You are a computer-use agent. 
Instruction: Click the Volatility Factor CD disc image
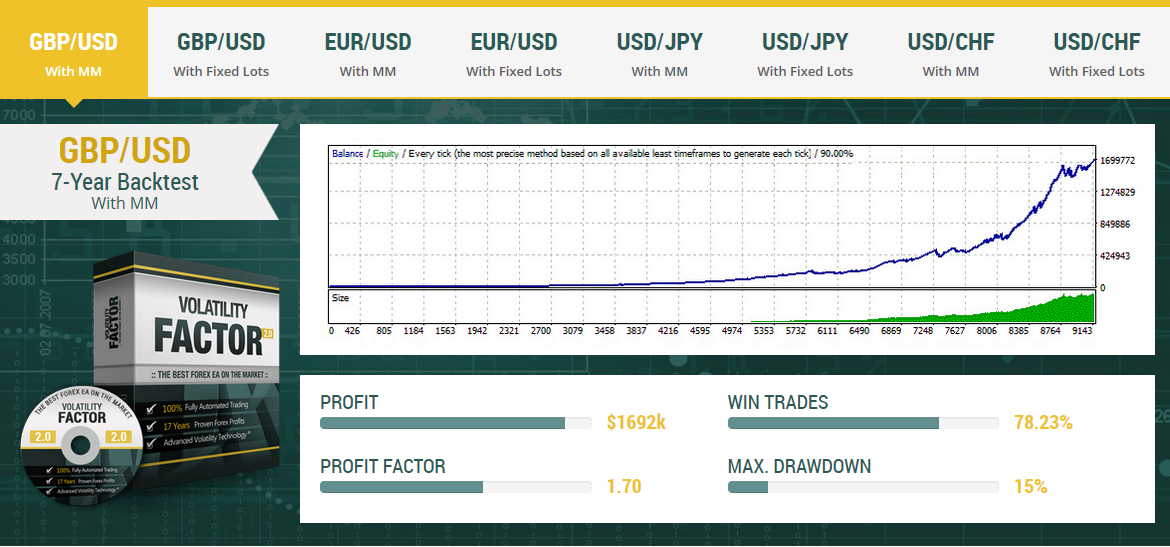tap(78, 448)
